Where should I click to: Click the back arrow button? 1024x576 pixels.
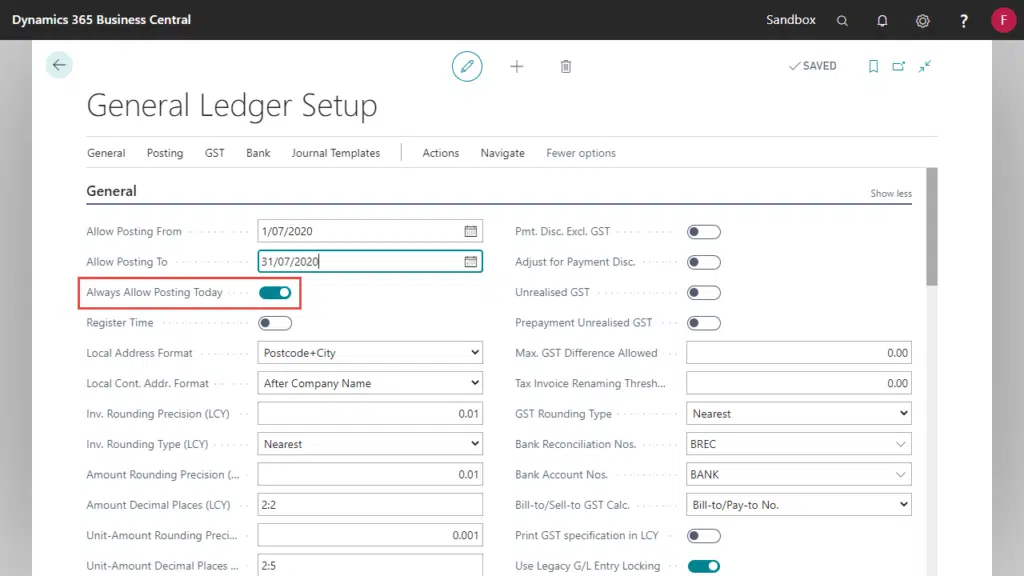(59, 65)
